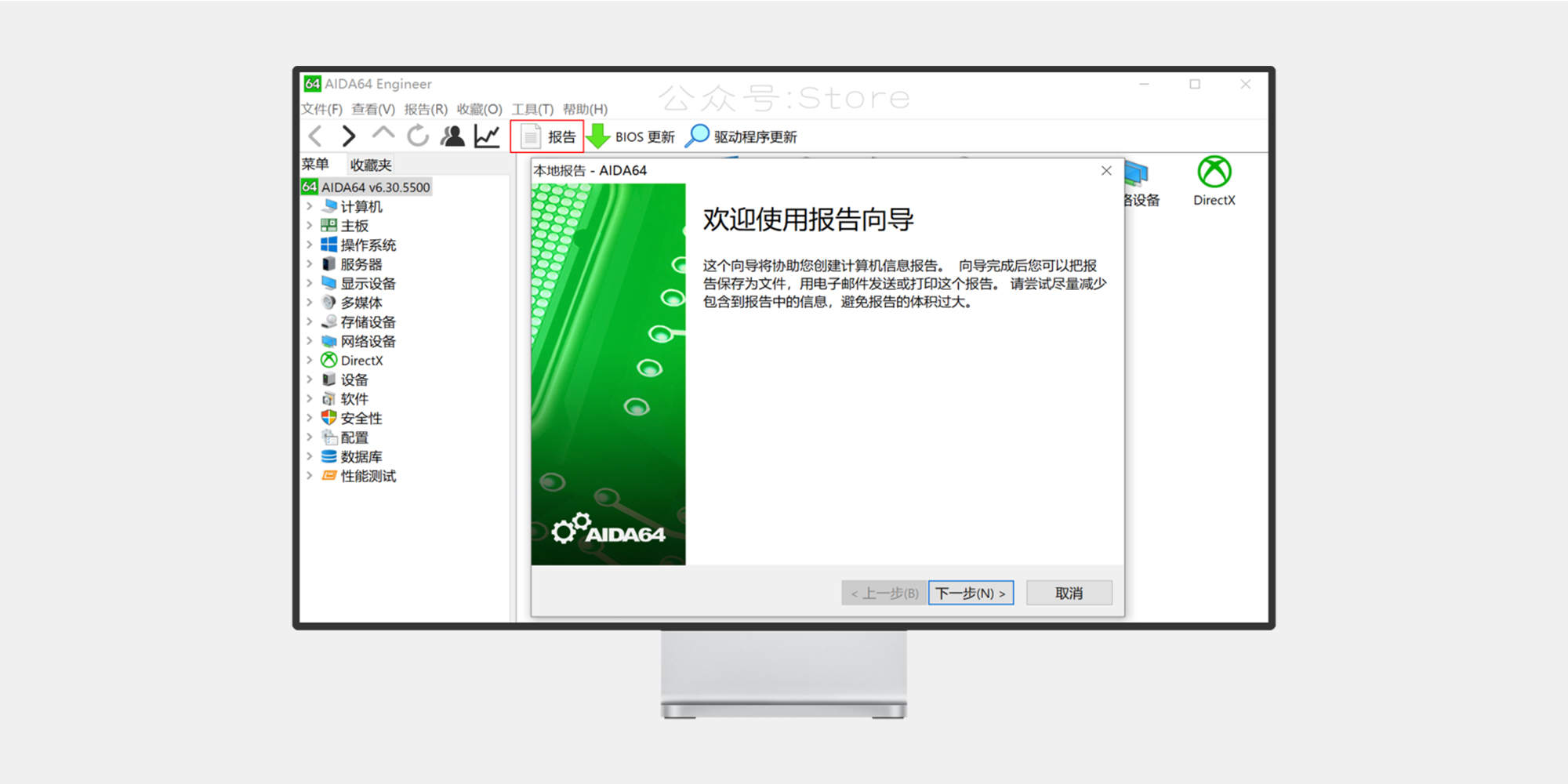Switch to the 收藏夹 tab
The height and width of the screenshot is (784, 1568).
click(x=371, y=165)
